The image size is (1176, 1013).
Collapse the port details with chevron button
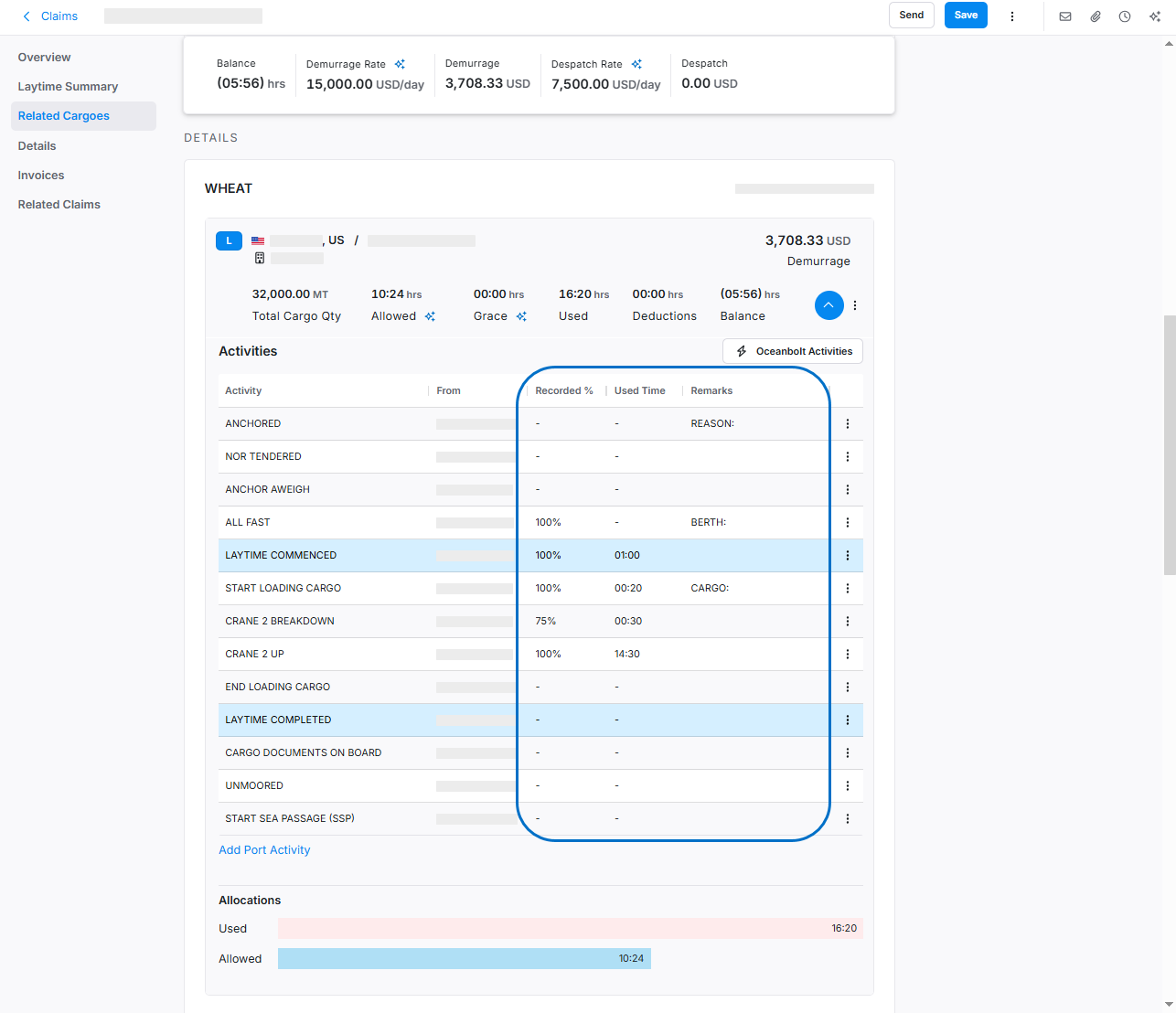pos(829,305)
